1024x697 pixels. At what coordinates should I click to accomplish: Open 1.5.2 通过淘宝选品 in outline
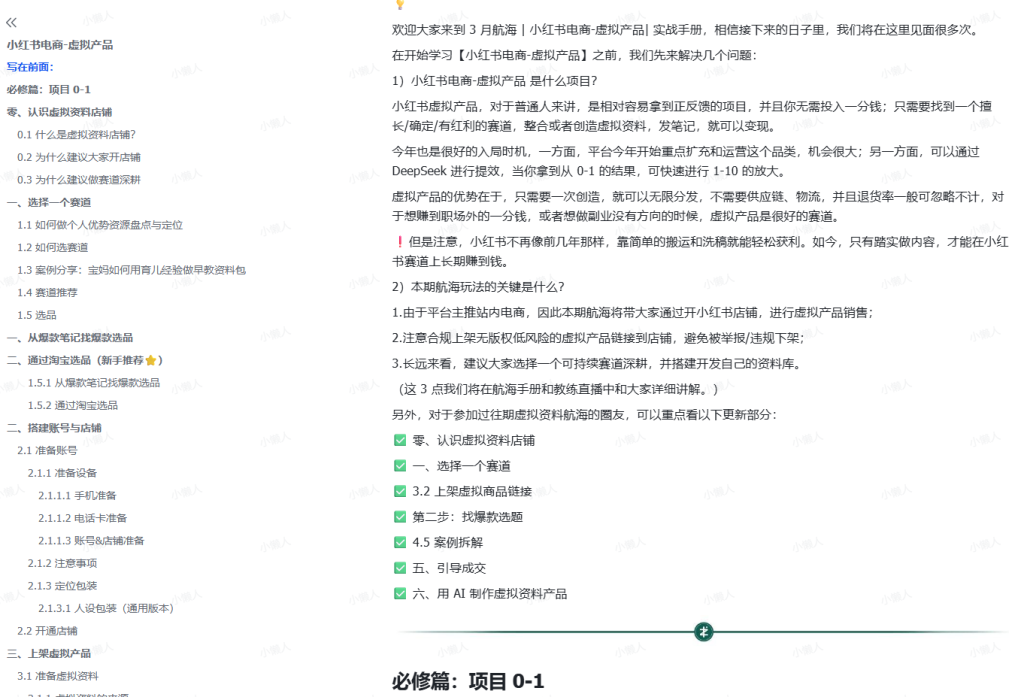(72, 405)
